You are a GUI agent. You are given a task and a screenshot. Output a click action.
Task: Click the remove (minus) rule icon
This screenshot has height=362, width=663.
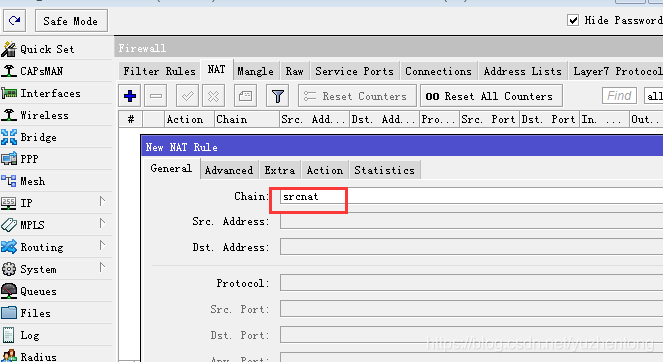click(x=156, y=96)
